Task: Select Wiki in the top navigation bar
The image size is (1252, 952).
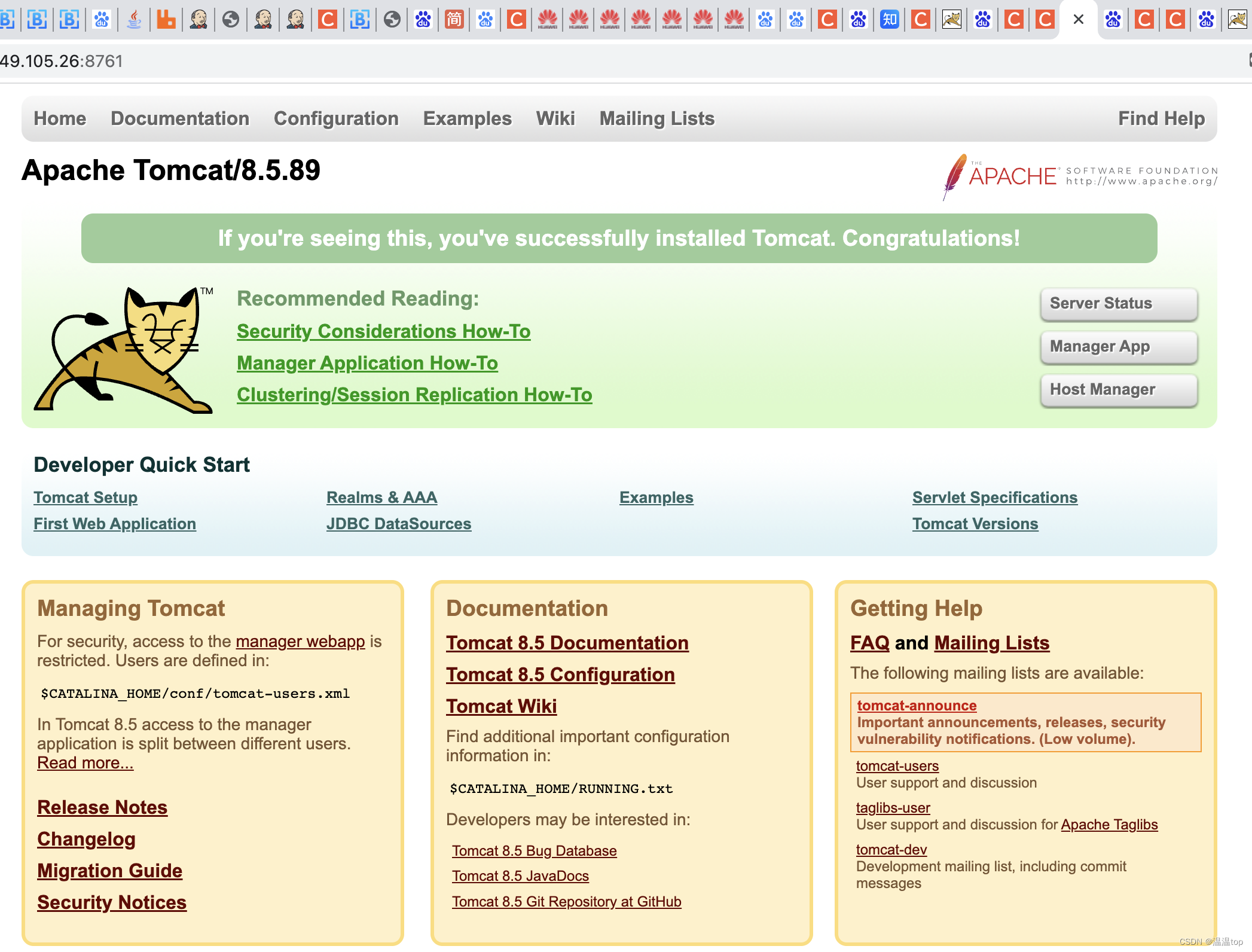Action: coord(555,118)
